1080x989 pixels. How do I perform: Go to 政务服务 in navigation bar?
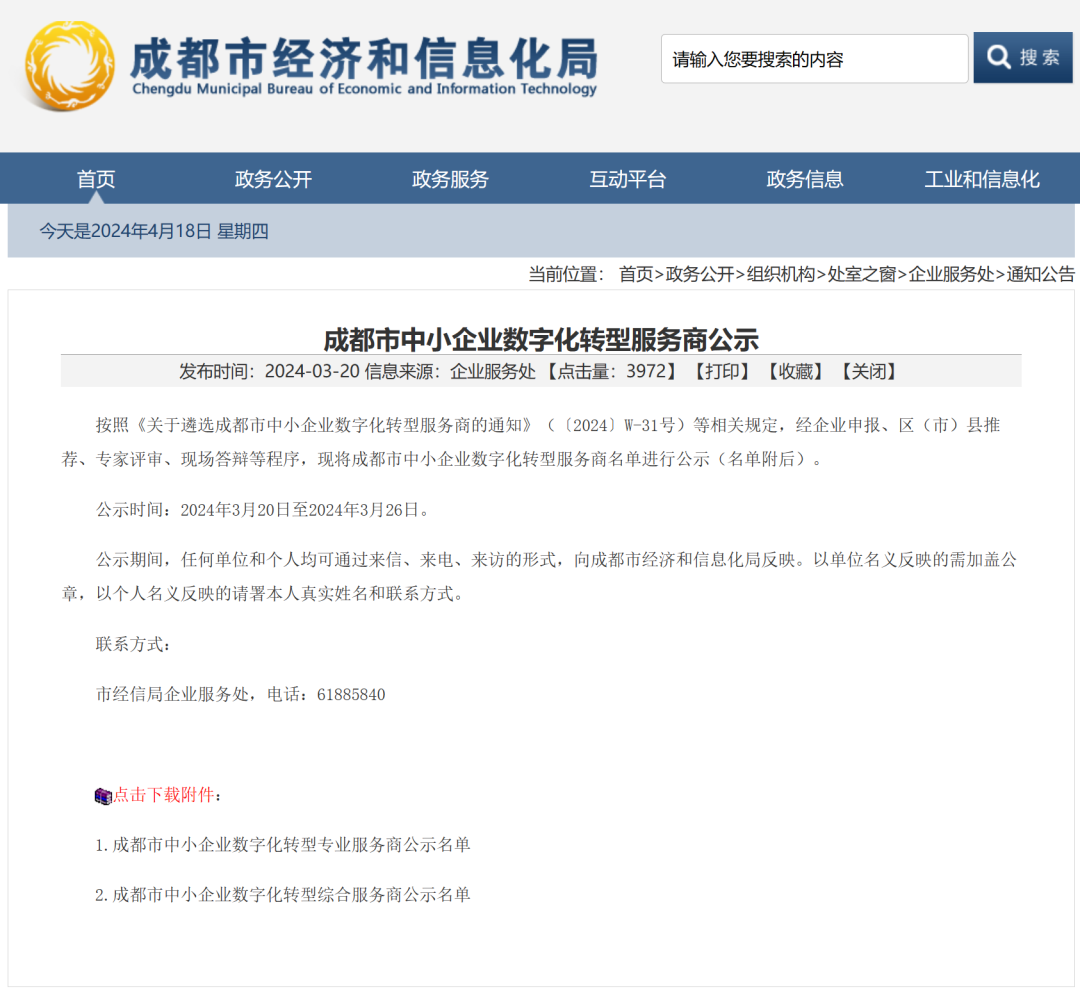click(x=450, y=179)
